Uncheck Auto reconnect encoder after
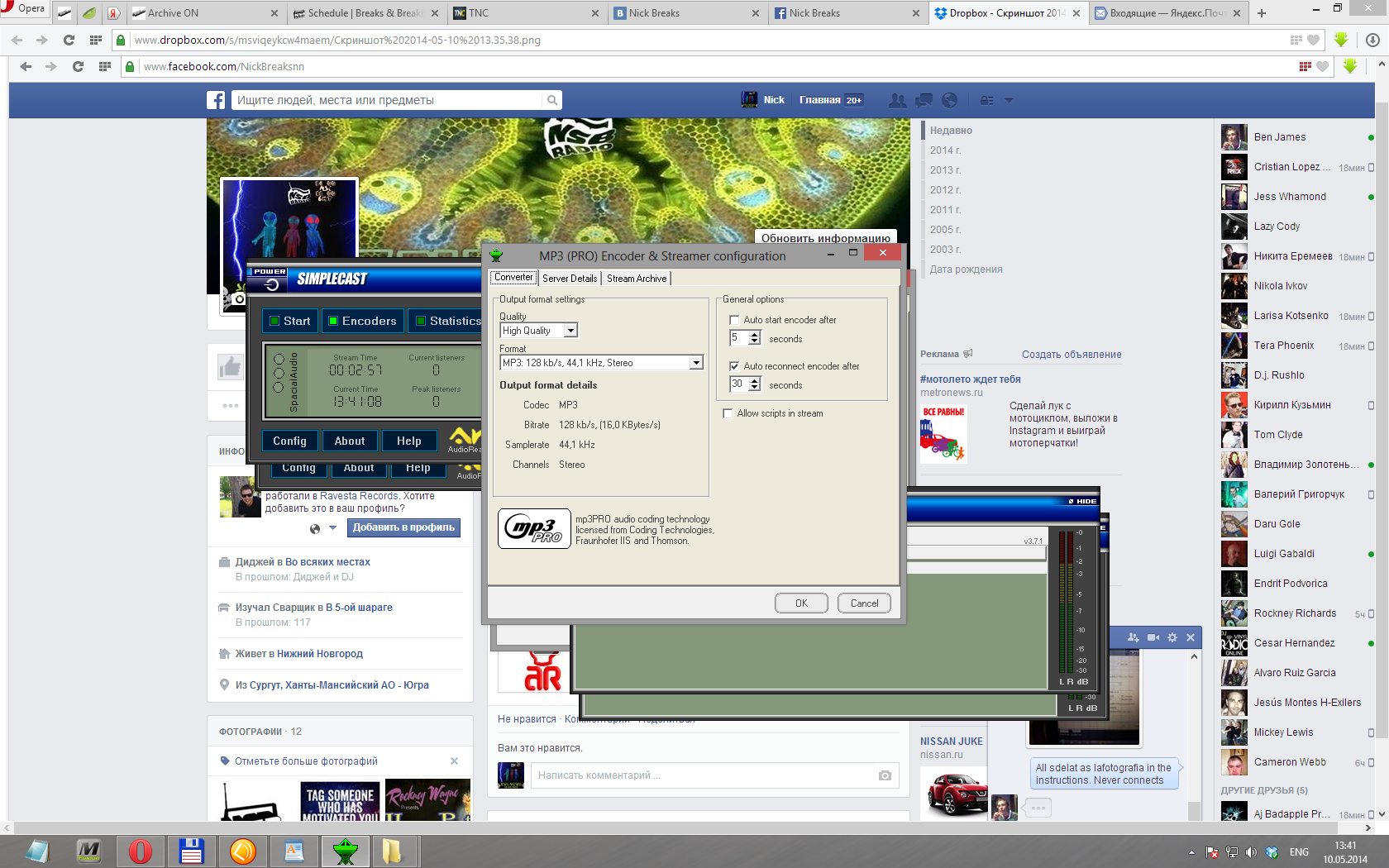 (734, 366)
